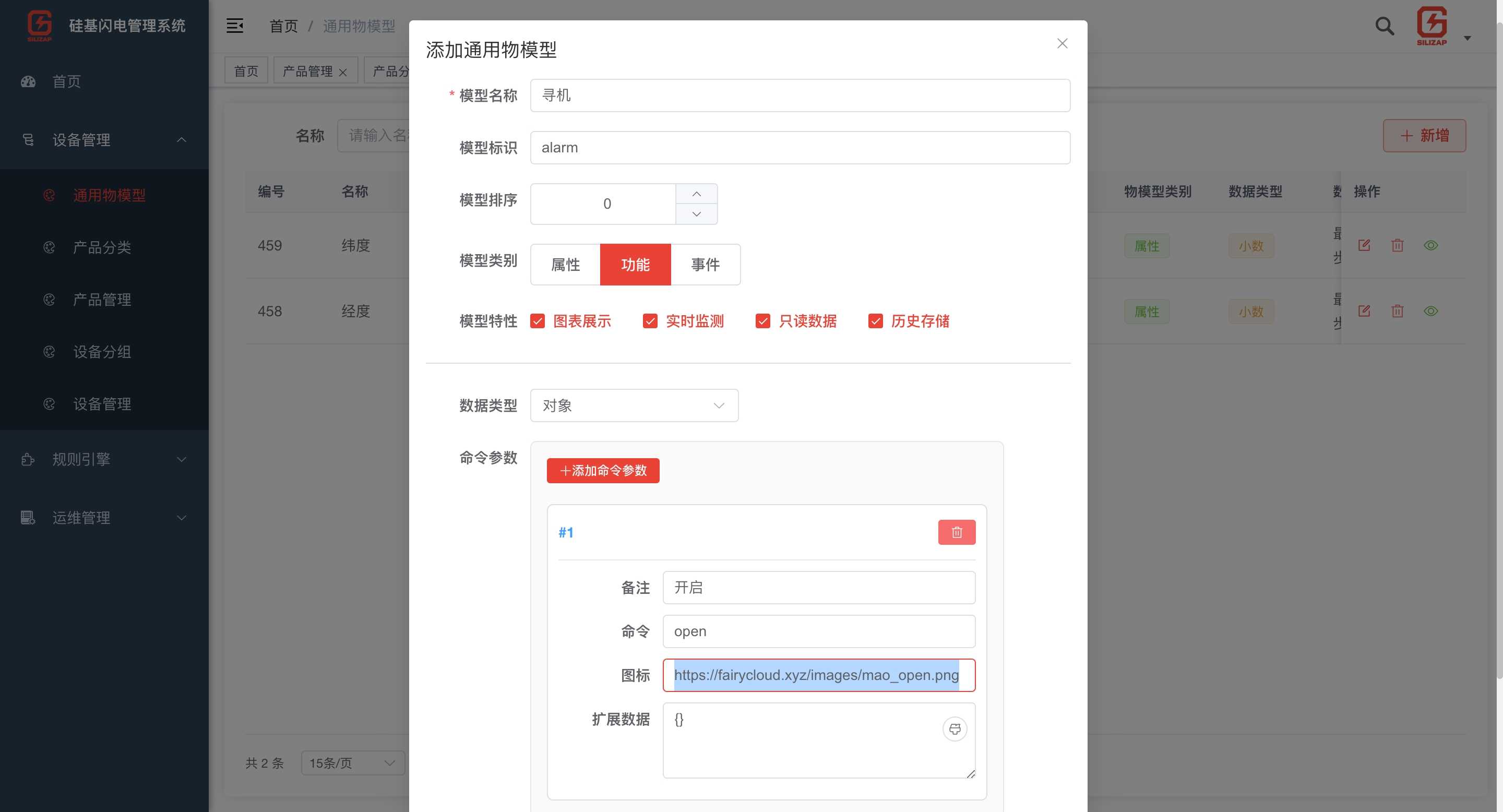The width and height of the screenshot is (1503, 812).
Task: Click the 新增 button
Action: (x=1424, y=135)
